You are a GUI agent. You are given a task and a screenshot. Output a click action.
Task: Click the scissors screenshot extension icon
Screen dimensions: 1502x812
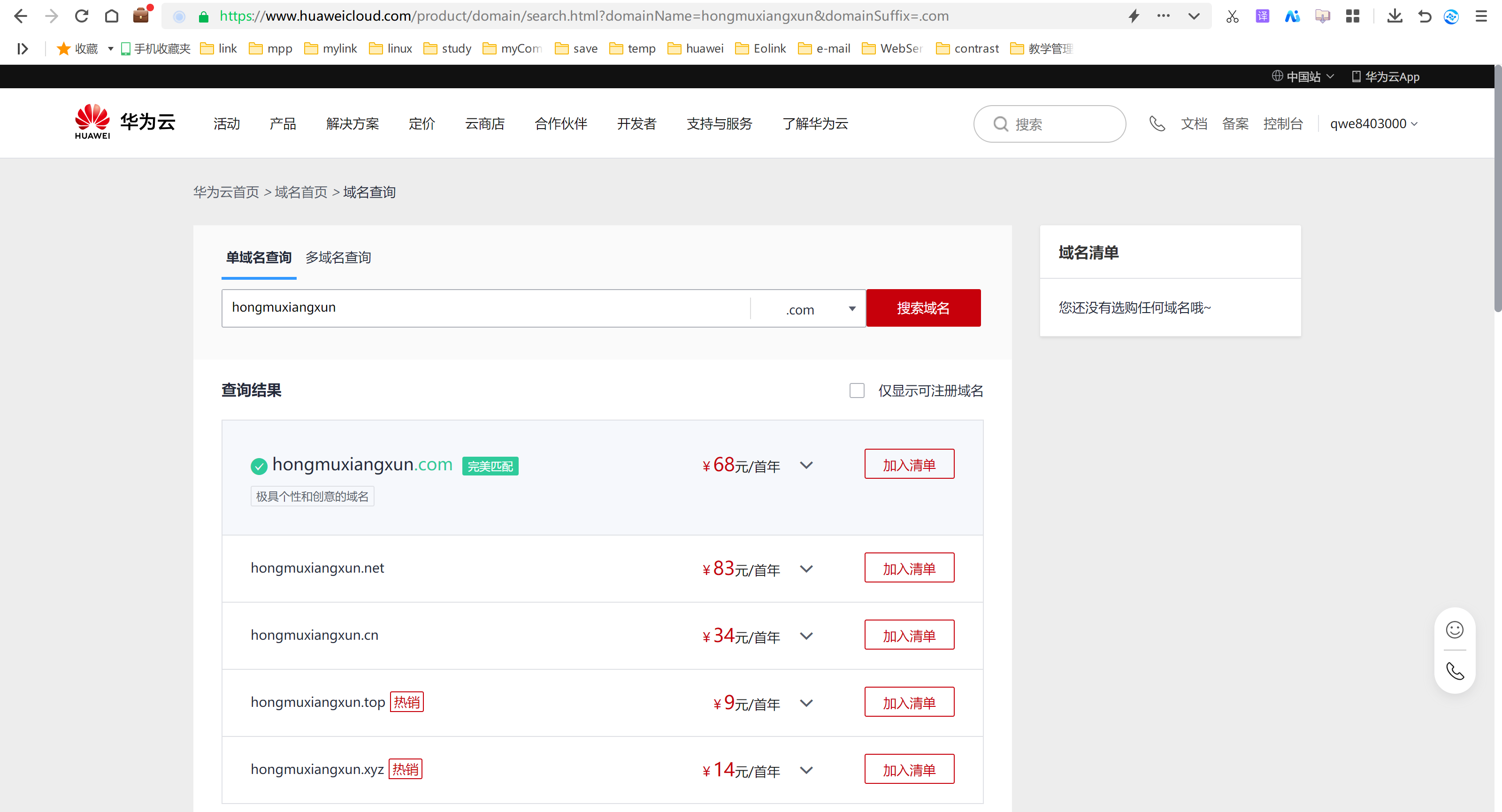coord(1232,16)
